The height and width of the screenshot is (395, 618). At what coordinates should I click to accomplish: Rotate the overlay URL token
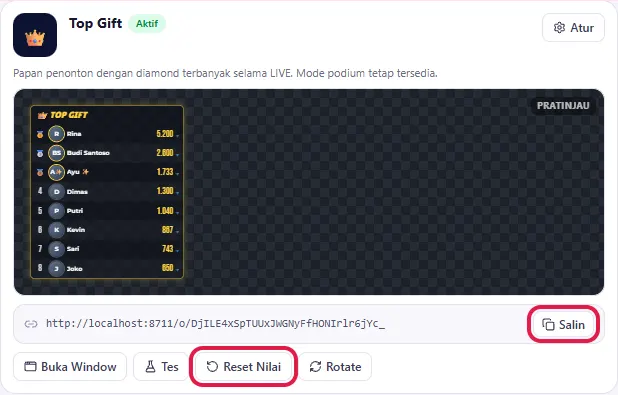pos(335,367)
